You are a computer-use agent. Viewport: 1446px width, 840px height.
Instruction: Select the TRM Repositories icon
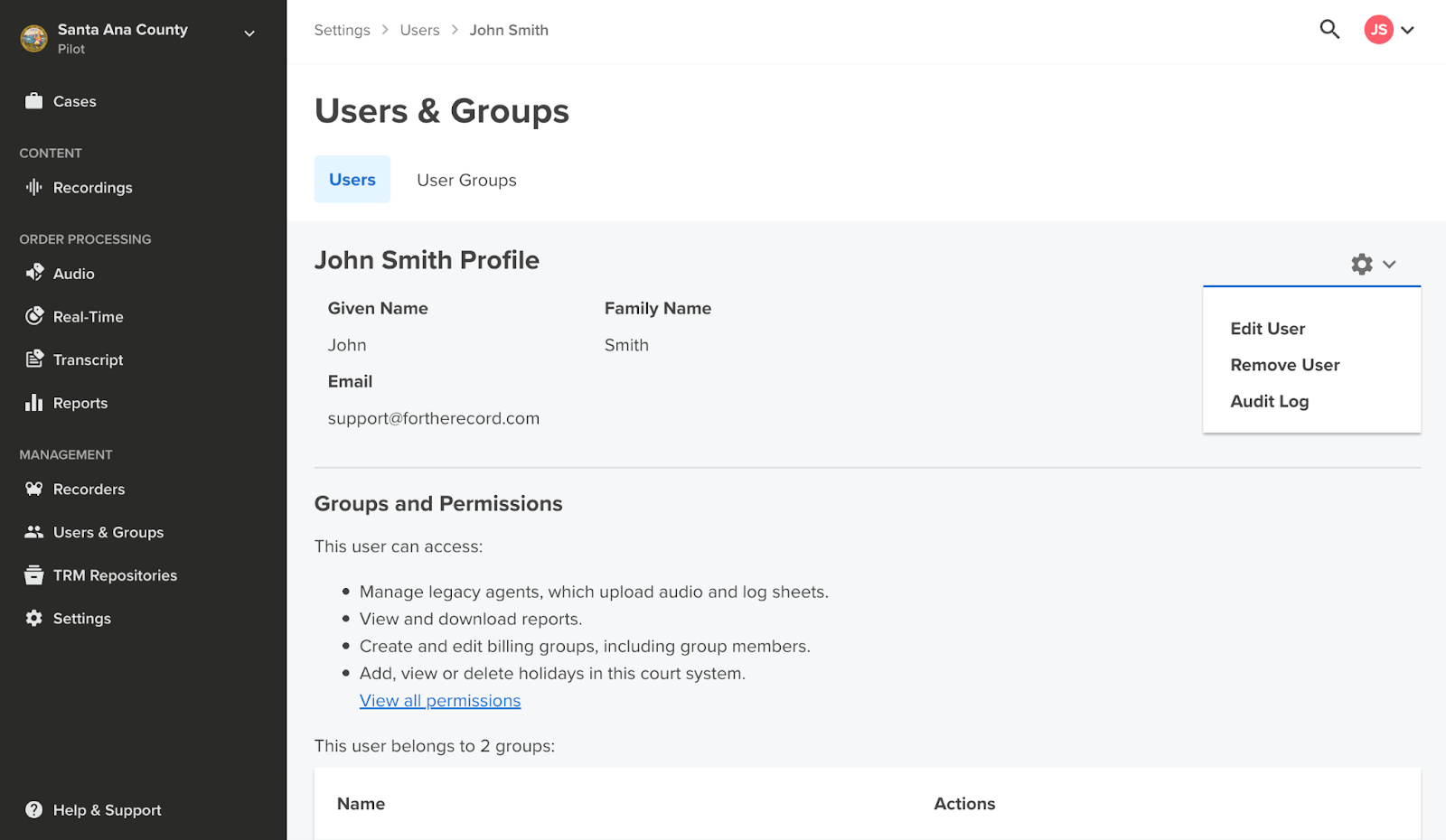[x=34, y=574]
